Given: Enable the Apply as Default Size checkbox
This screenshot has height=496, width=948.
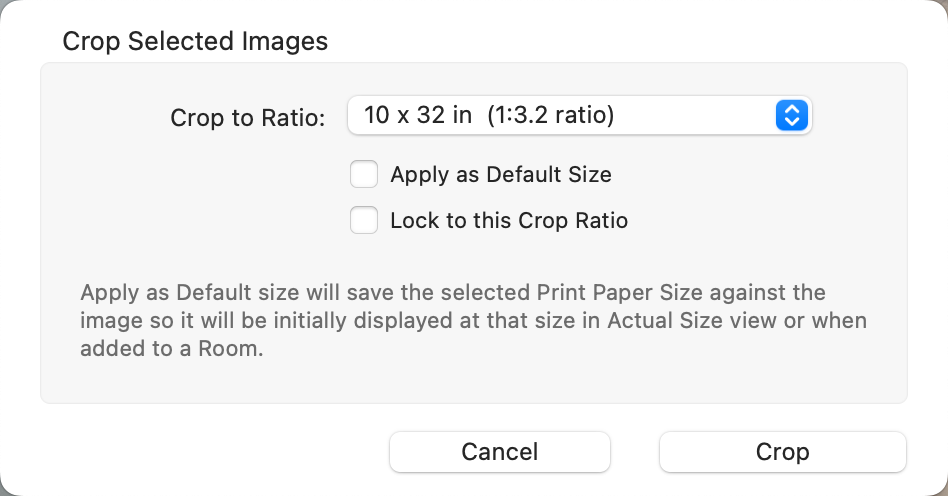Looking at the screenshot, I should pos(364,175).
